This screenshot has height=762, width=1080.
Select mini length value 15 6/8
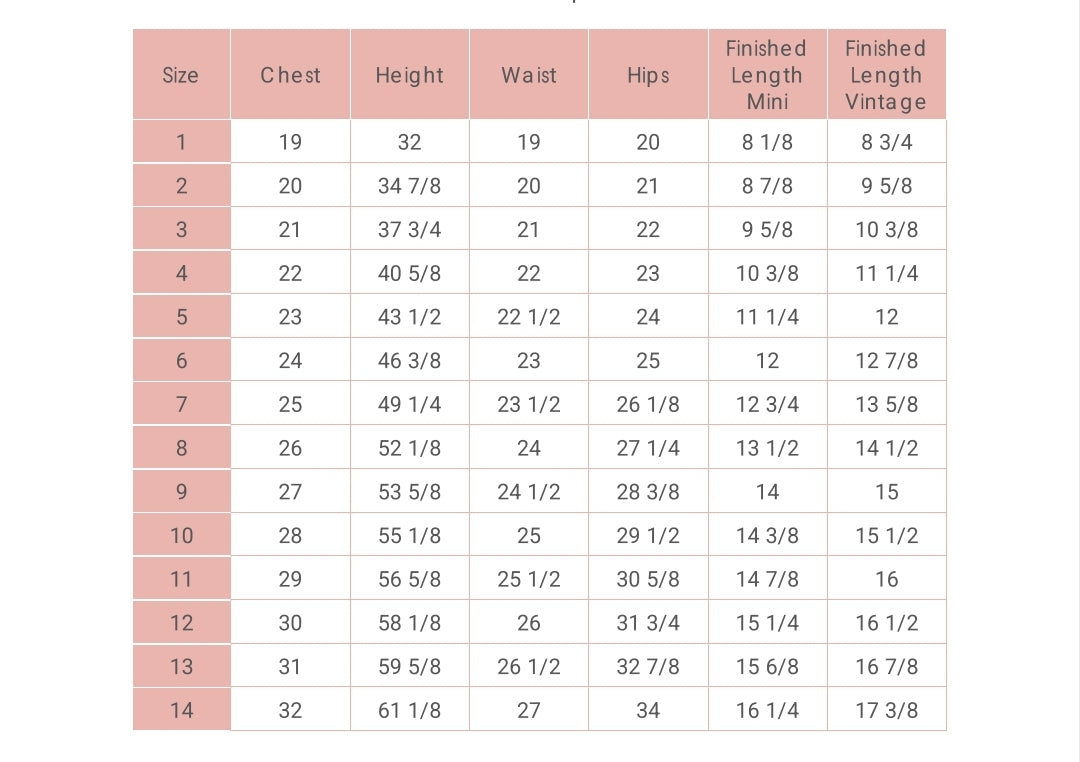(767, 666)
